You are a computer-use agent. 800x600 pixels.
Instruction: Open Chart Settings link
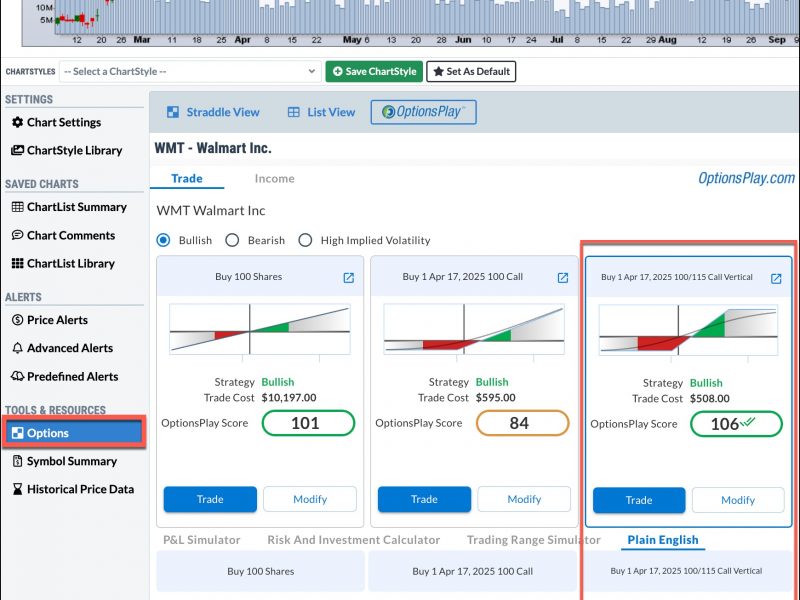pyautogui.click(x=64, y=122)
